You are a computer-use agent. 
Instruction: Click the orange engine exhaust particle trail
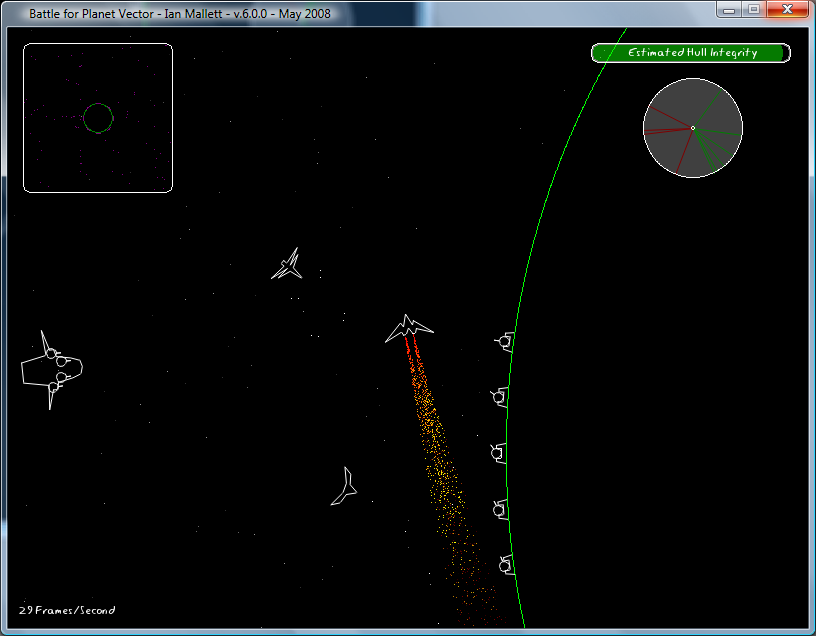click(438, 450)
